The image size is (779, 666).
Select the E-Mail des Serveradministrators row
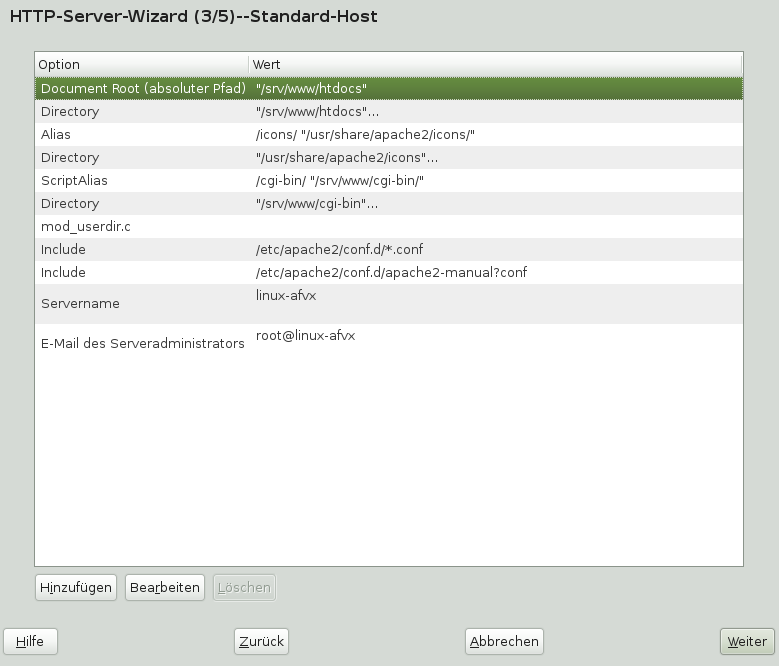click(x=389, y=344)
